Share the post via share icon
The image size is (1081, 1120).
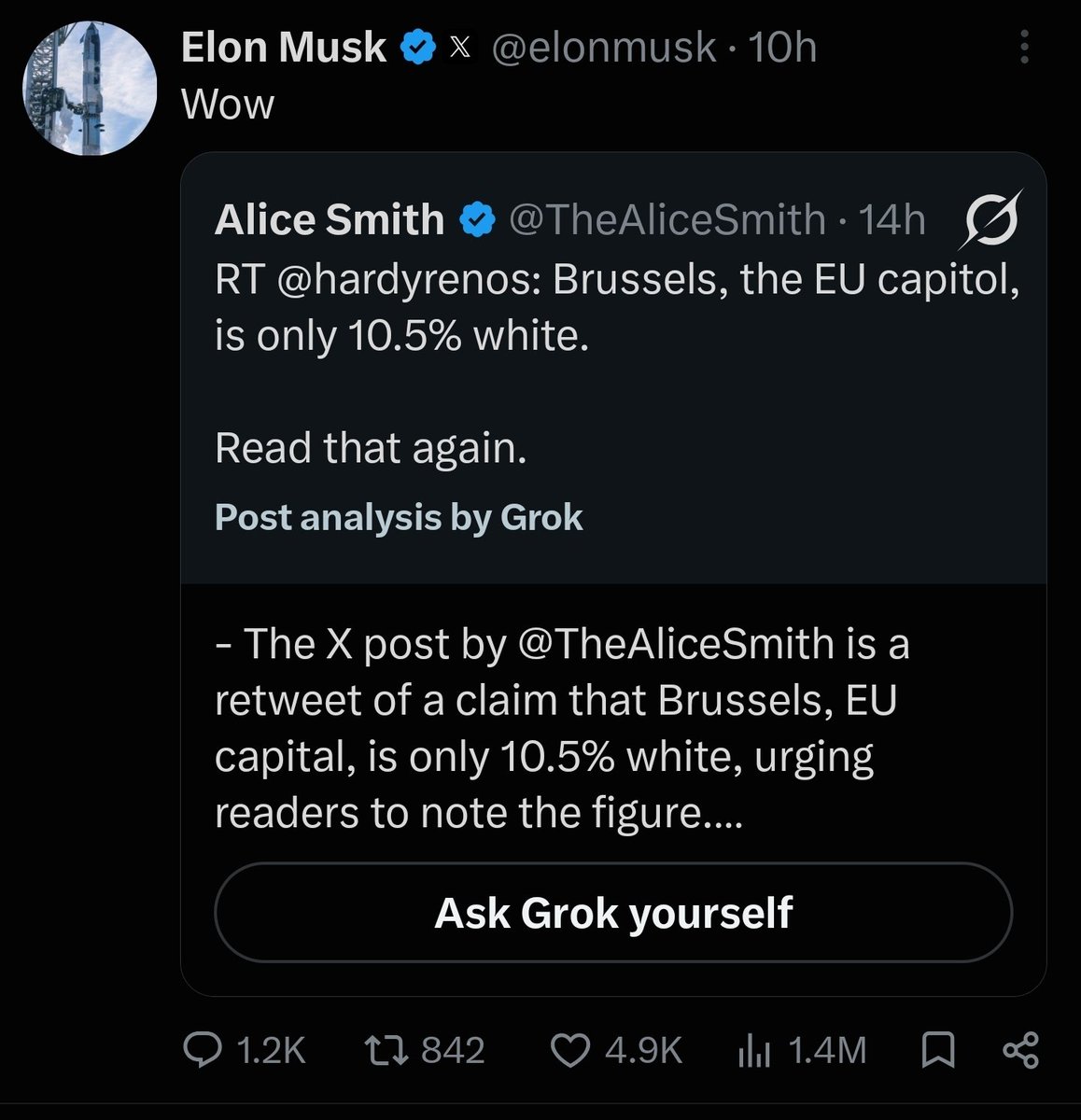(x=1020, y=1051)
